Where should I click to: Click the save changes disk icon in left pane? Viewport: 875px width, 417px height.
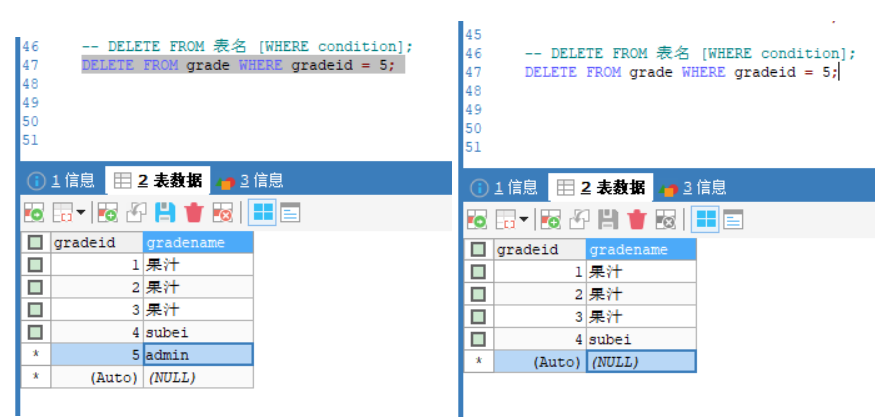click(165, 212)
